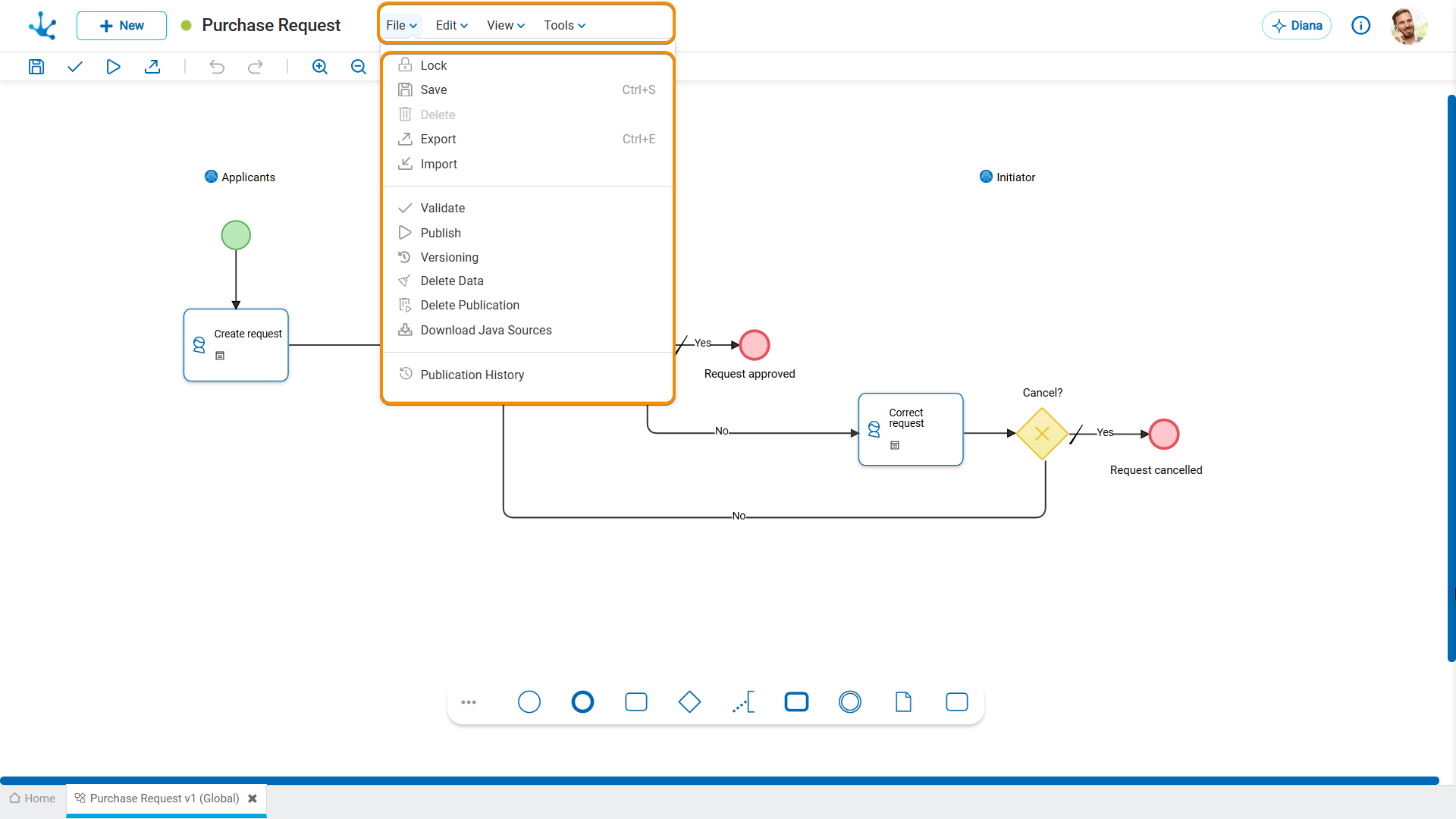The image size is (1456, 819).
Task: Click the undo arrow icon
Action: click(217, 67)
